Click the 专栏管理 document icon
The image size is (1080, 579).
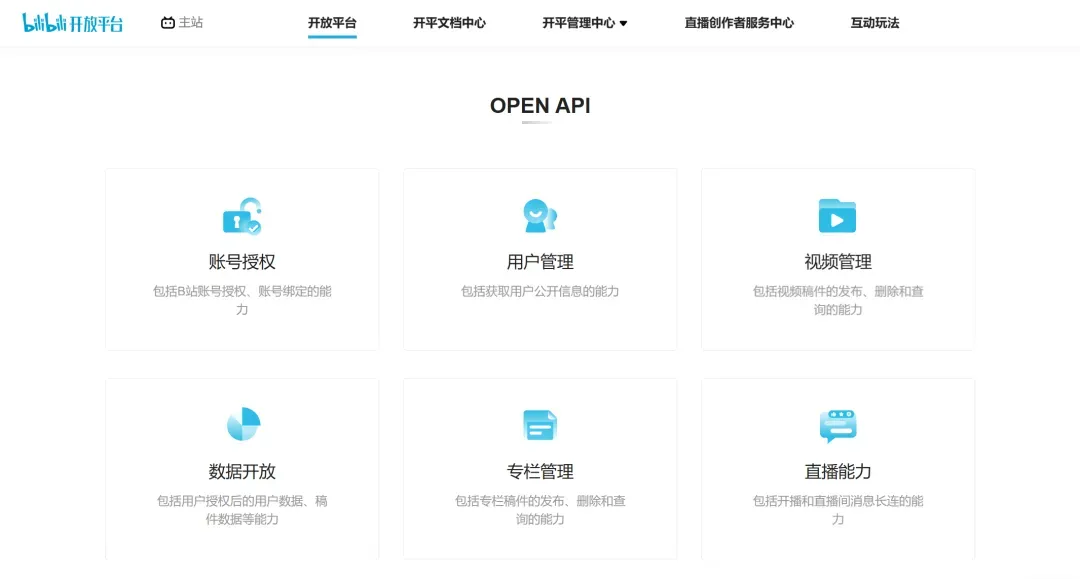[x=540, y=425]
